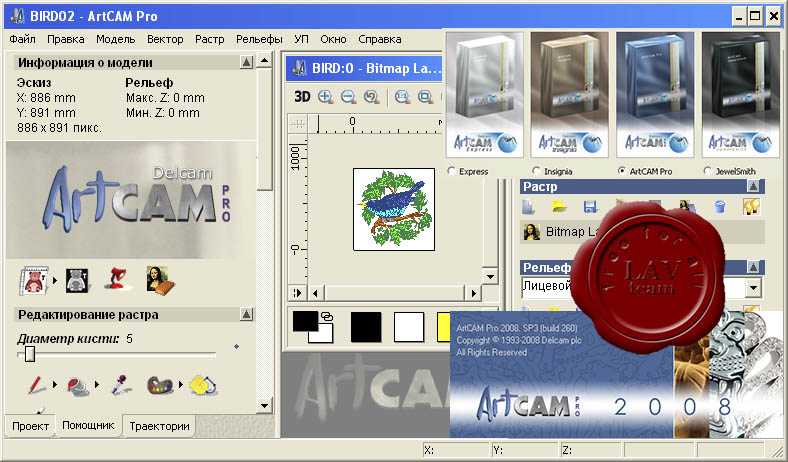The height and width of the screenshot is (462, 788).
Task: Switch to the Проект tab
Action: tap(30, 426)
